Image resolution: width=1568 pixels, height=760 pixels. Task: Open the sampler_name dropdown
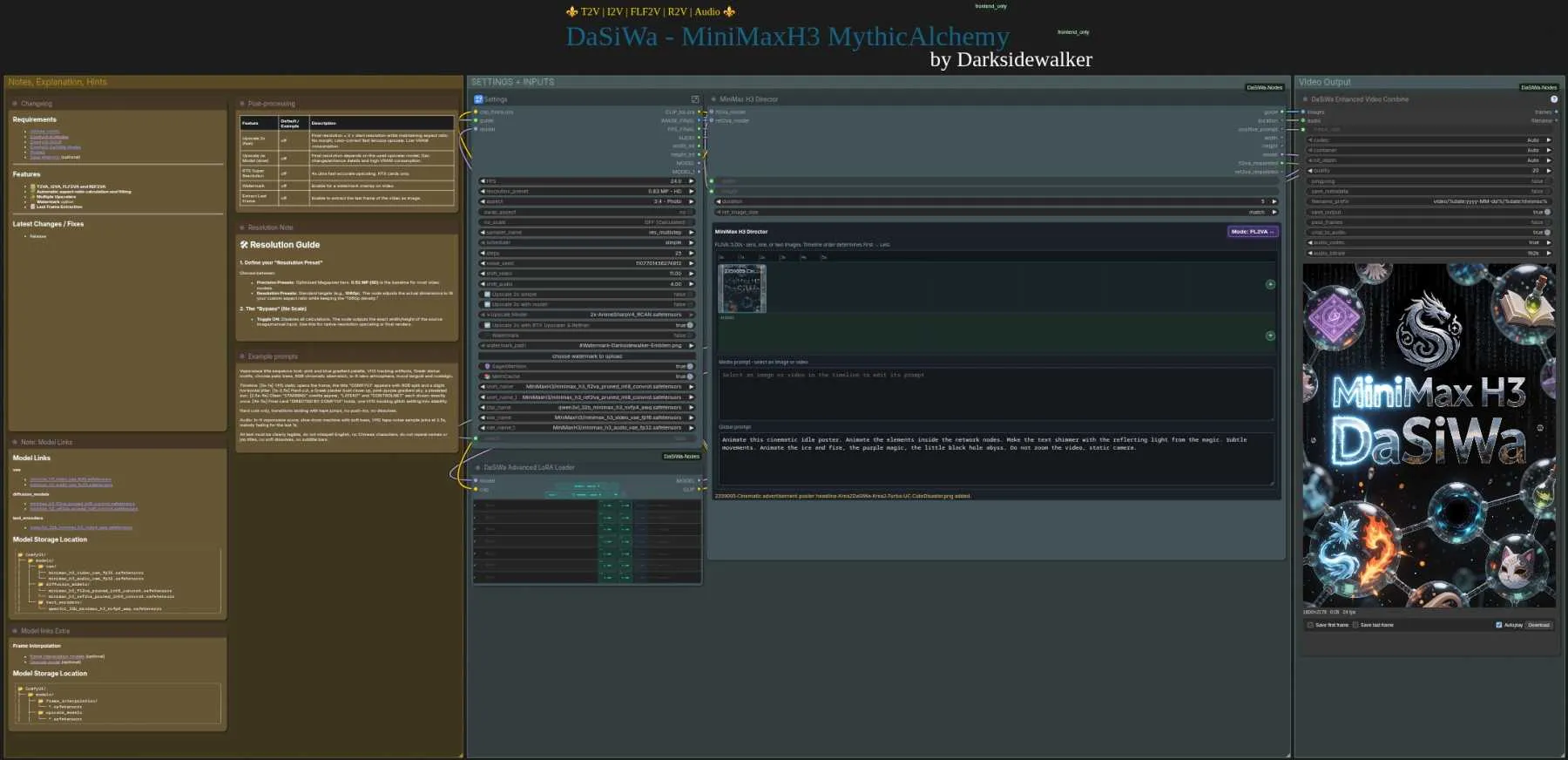587,233
